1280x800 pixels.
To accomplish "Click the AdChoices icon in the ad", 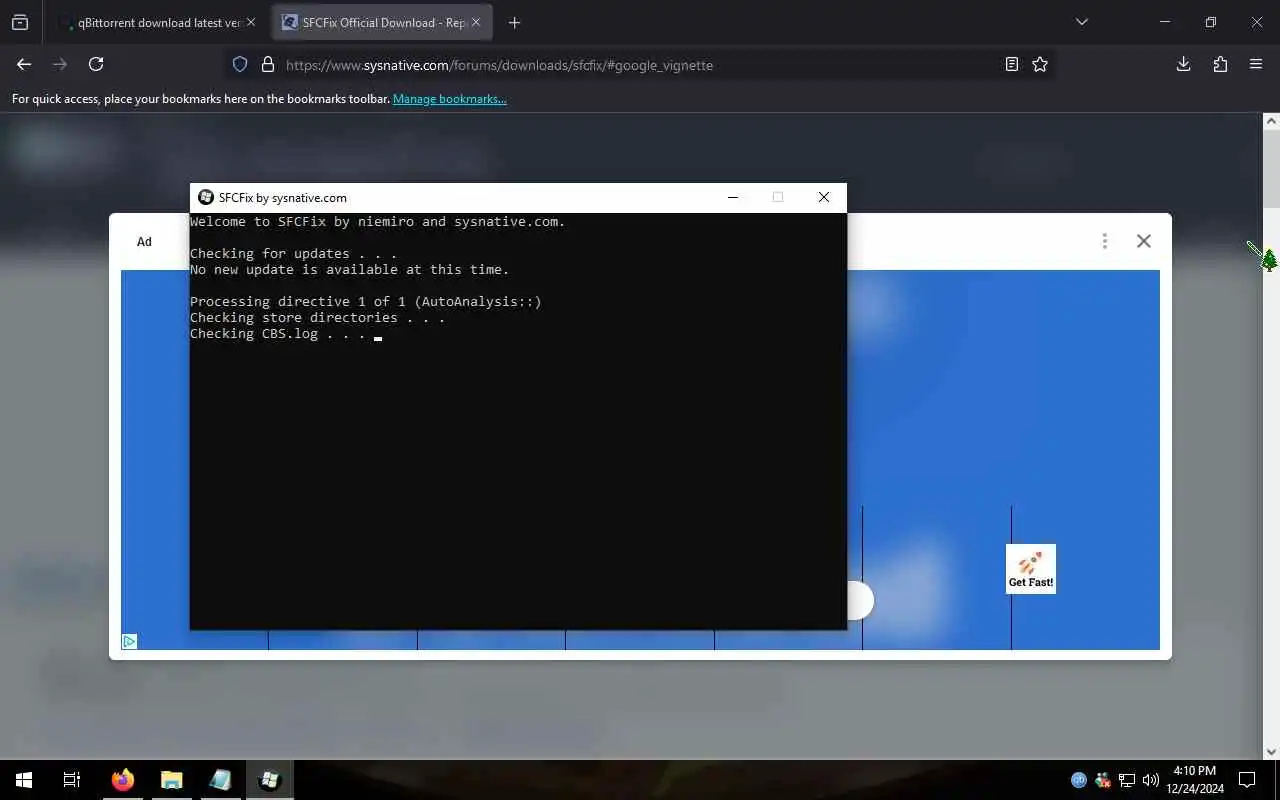I will pyautogui.click(x=129, y=641).
